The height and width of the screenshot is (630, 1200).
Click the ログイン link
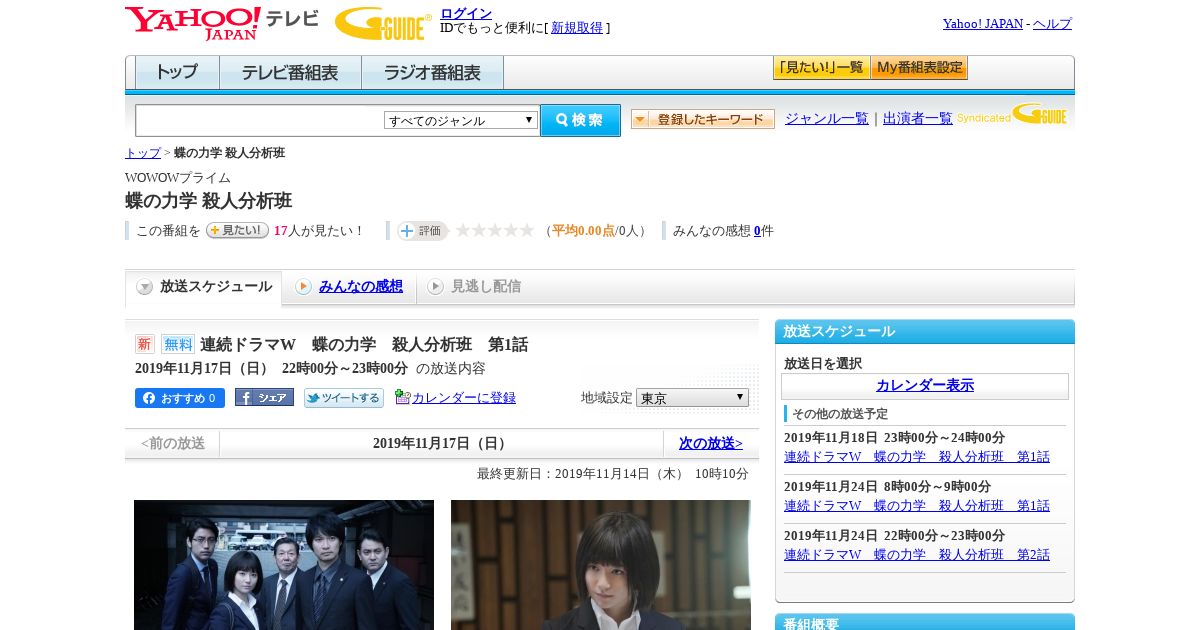coord(466,13)
